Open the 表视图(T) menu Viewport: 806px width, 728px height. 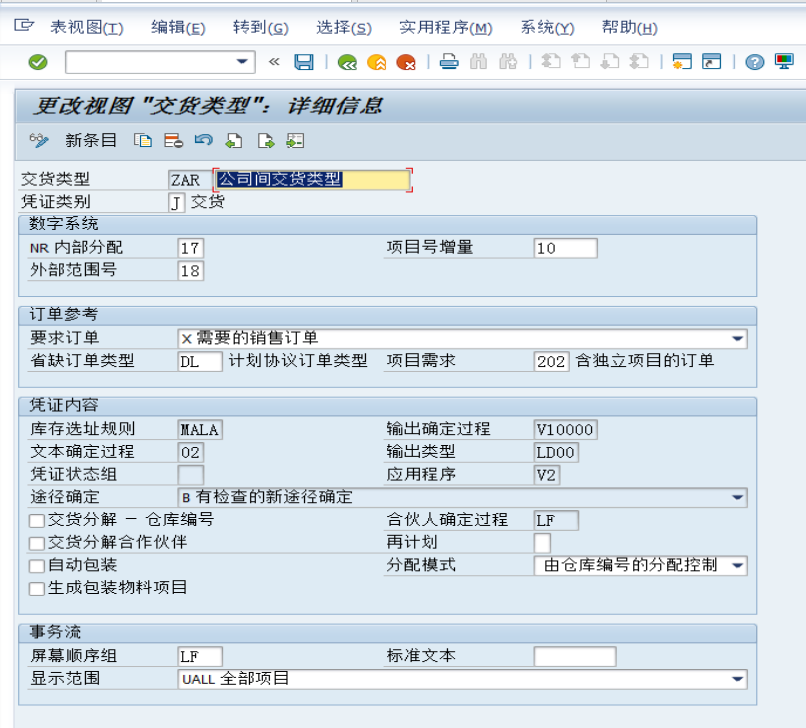[87, 27]
